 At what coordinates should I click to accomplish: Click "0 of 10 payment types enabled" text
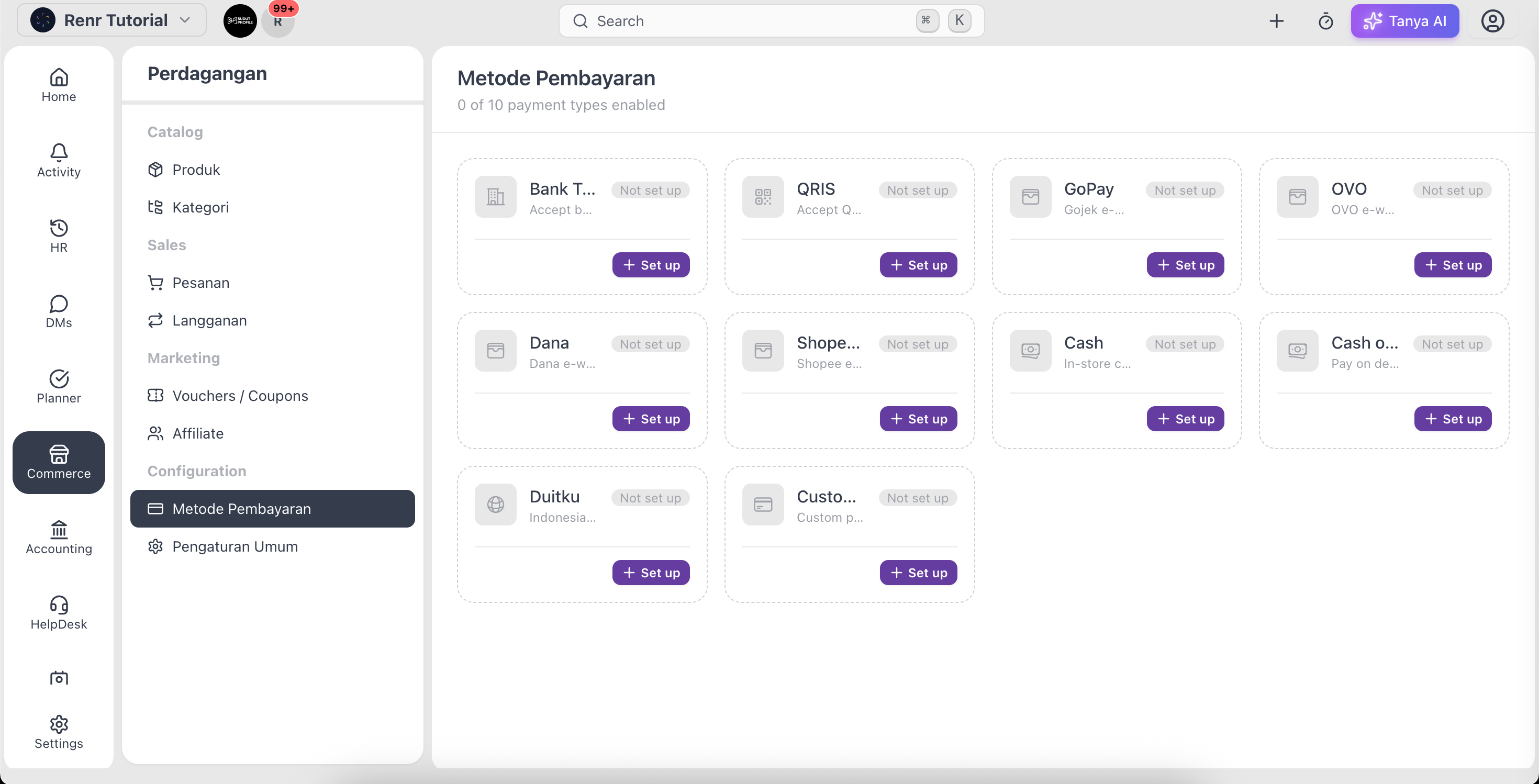click(x=561, y=105)
